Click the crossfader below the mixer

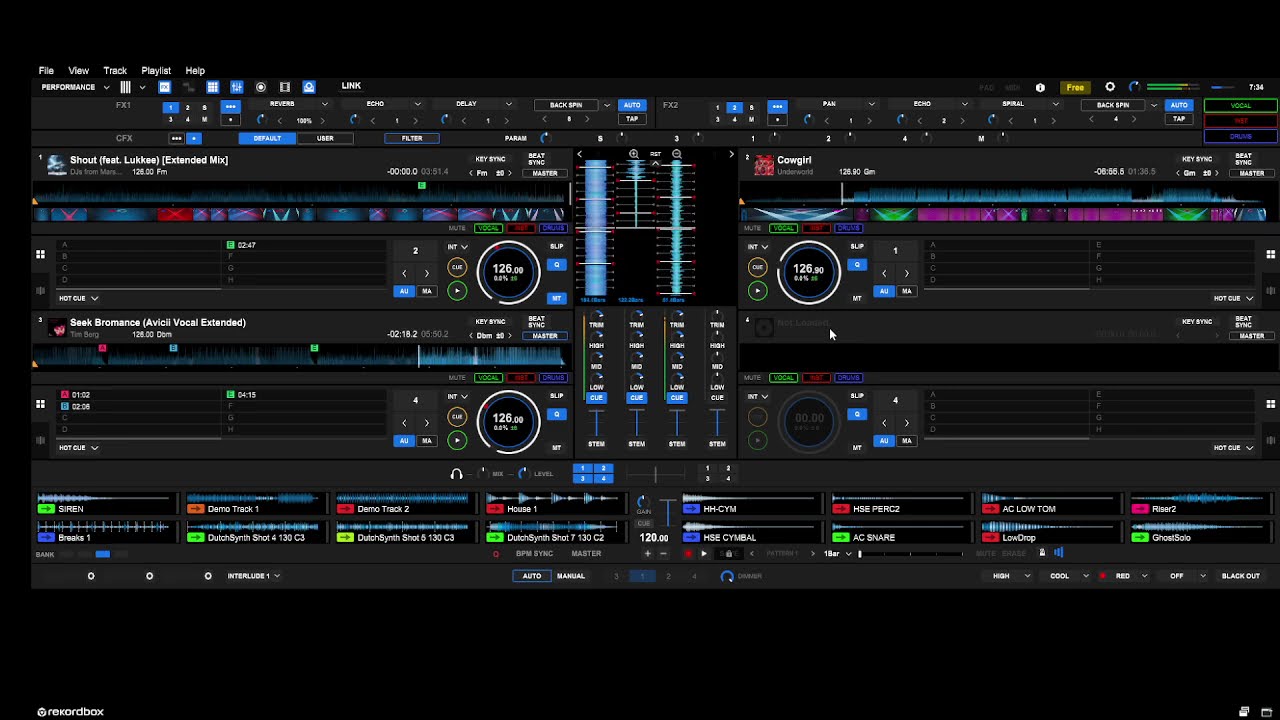pyautogui.click(x=655, y=474)
